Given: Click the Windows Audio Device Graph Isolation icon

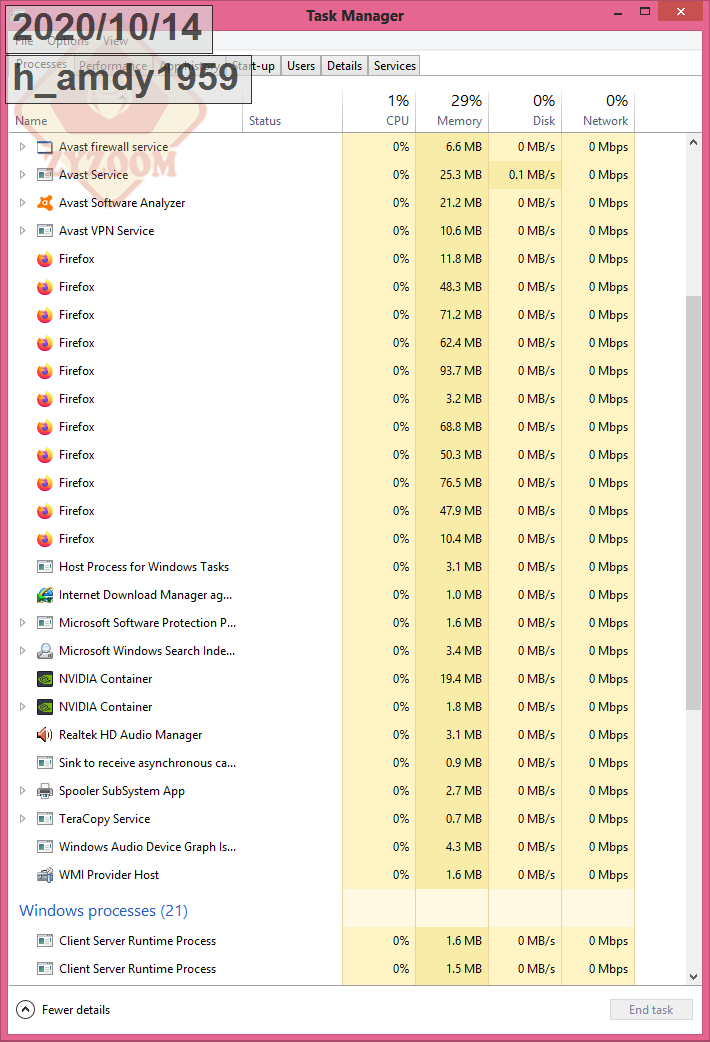Looking at the screenshot, I should click(45, 847).
